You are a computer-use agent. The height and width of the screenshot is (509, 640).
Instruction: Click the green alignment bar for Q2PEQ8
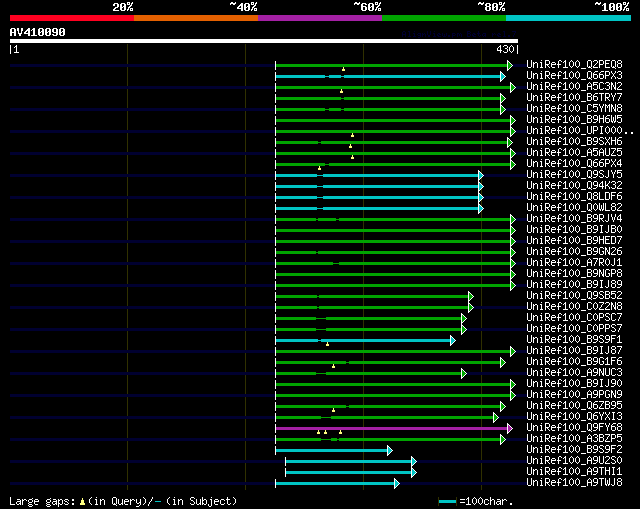click(391, 65)
